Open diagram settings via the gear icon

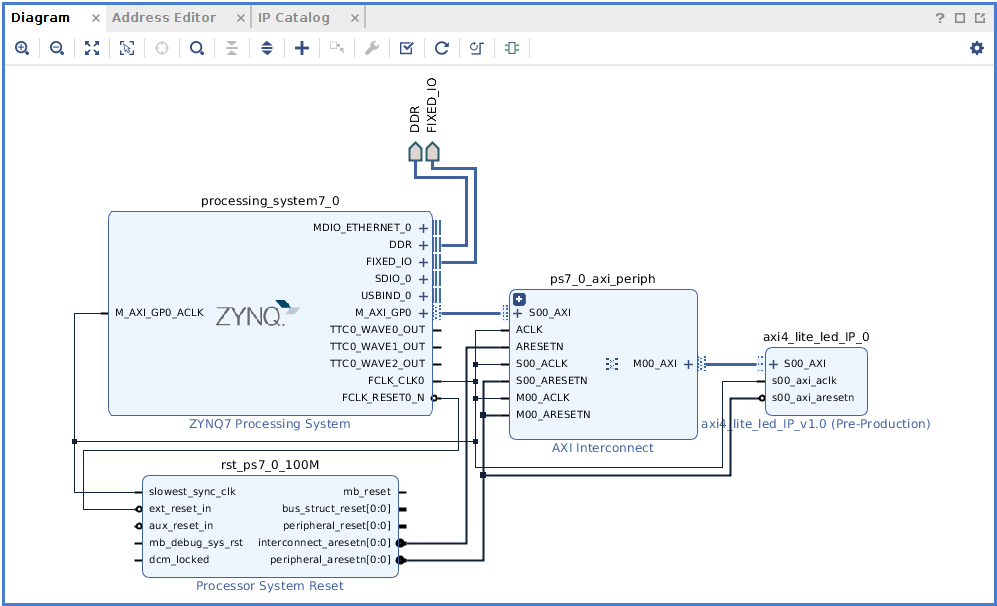(x=976, y=47)
